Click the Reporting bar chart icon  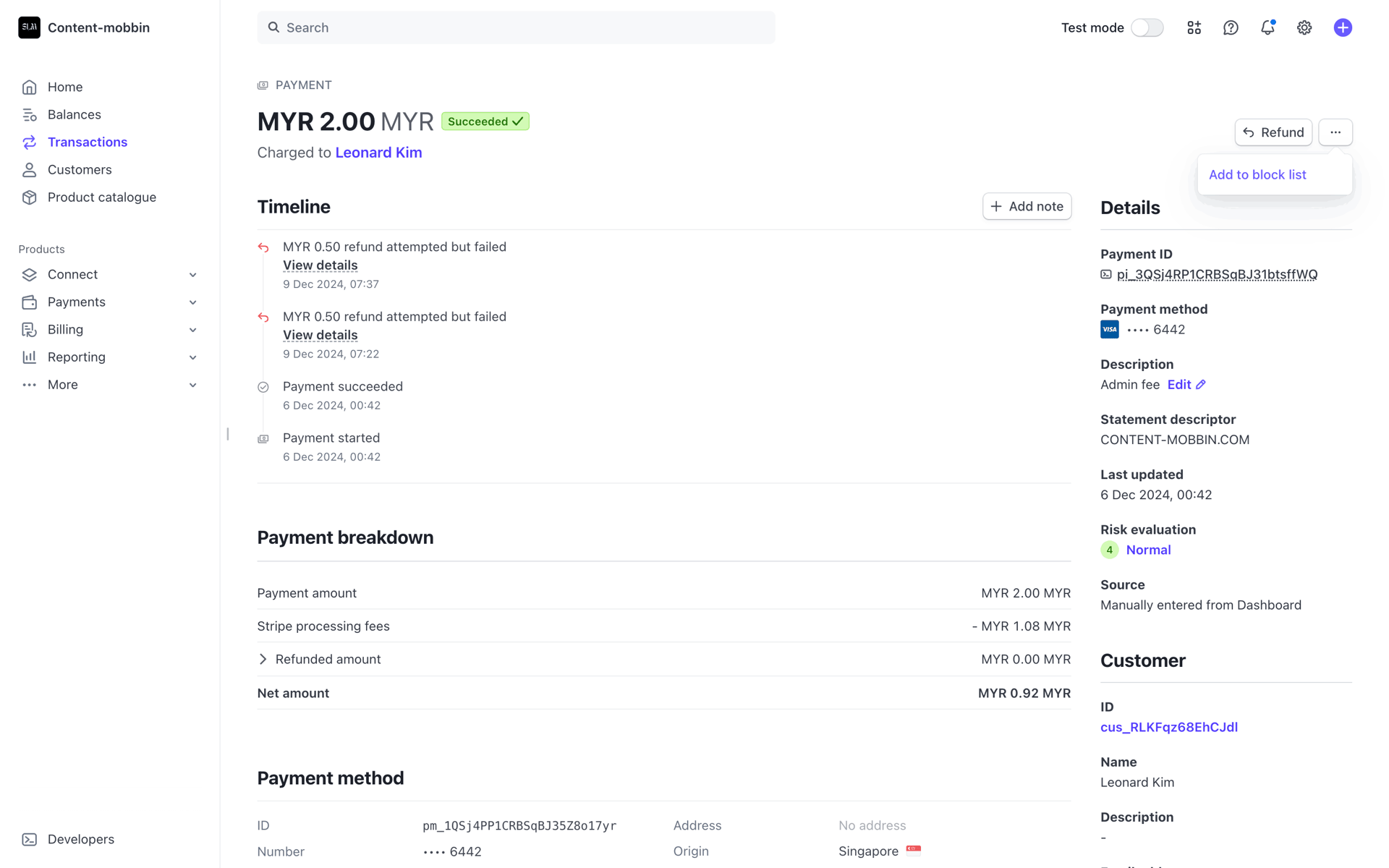29,357
